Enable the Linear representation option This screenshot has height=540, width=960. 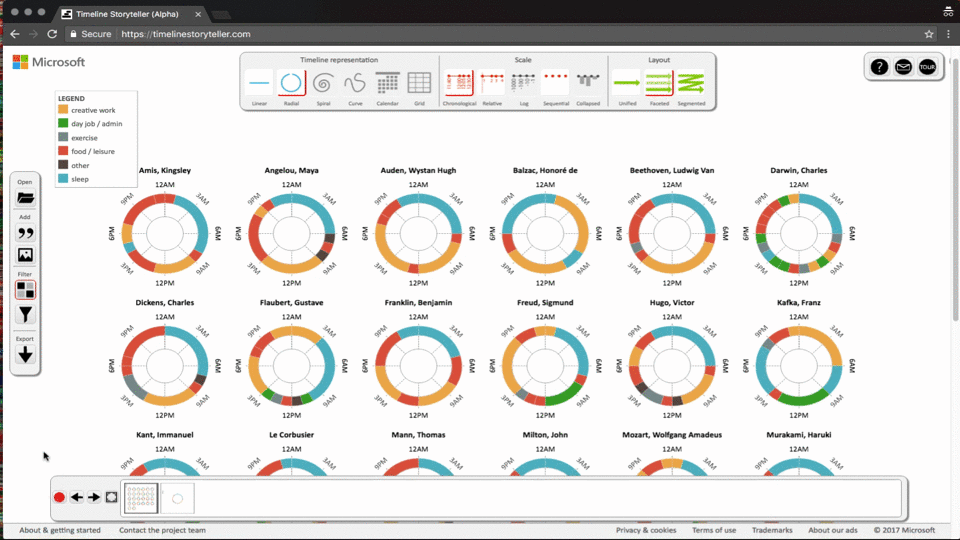259,84
